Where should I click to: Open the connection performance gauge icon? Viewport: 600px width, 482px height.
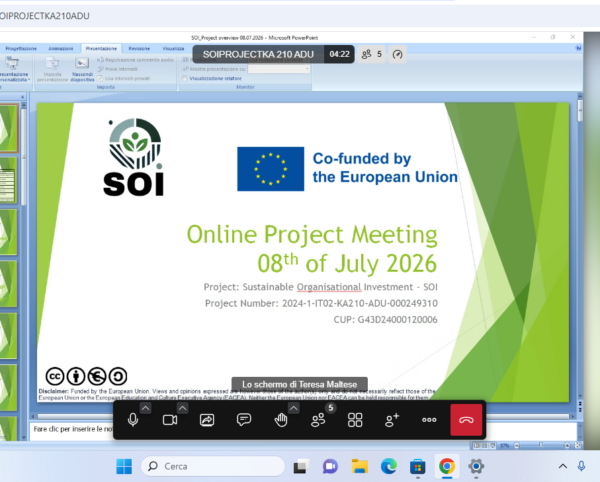398,54
